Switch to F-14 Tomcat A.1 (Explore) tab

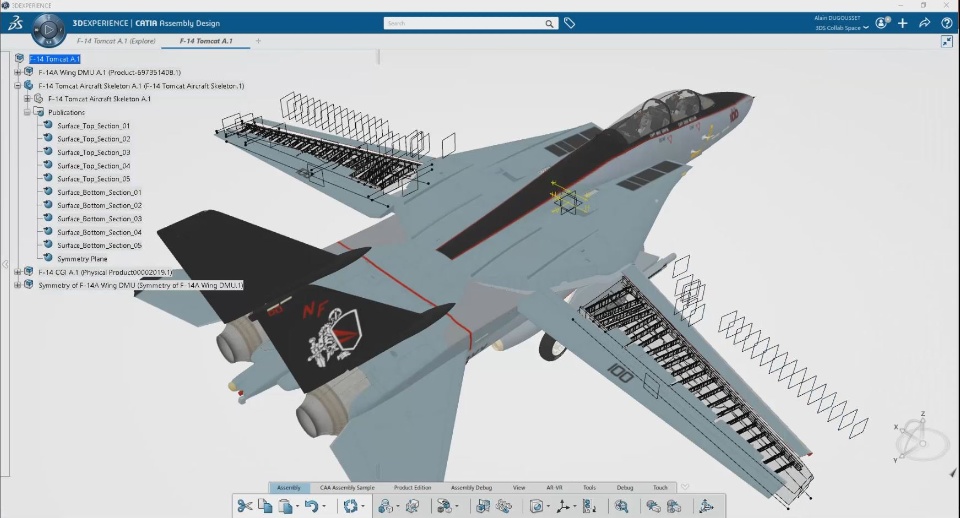pos(116,41)
